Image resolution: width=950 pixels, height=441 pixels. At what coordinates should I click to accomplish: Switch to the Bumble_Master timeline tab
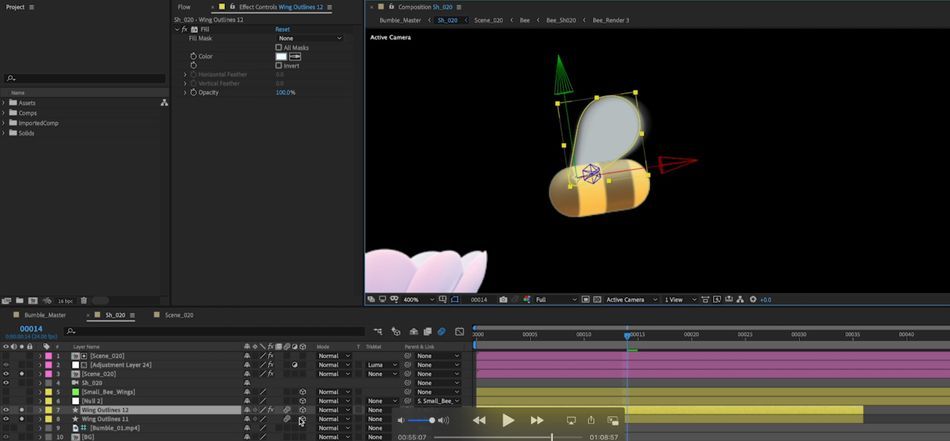click(x=45, y=315)
